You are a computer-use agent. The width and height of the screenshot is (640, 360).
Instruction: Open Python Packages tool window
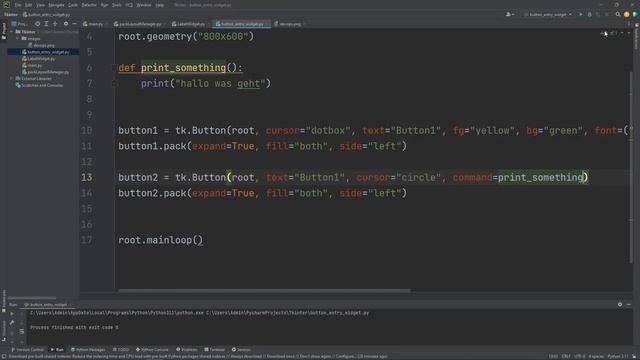point(88,350)
